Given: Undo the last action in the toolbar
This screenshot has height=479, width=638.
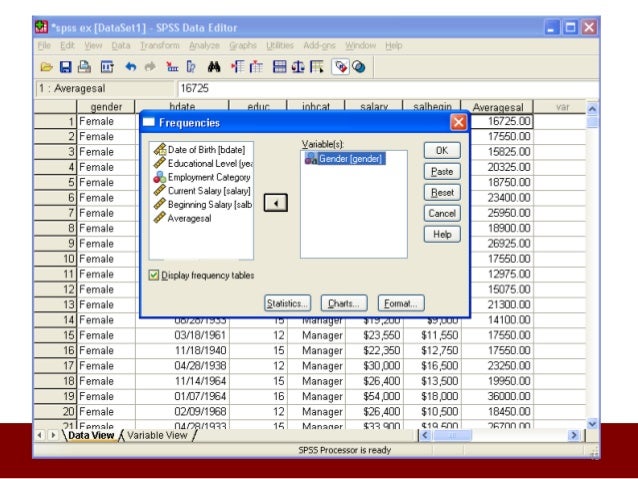Looking at the screenshot, I should (131, 67).
